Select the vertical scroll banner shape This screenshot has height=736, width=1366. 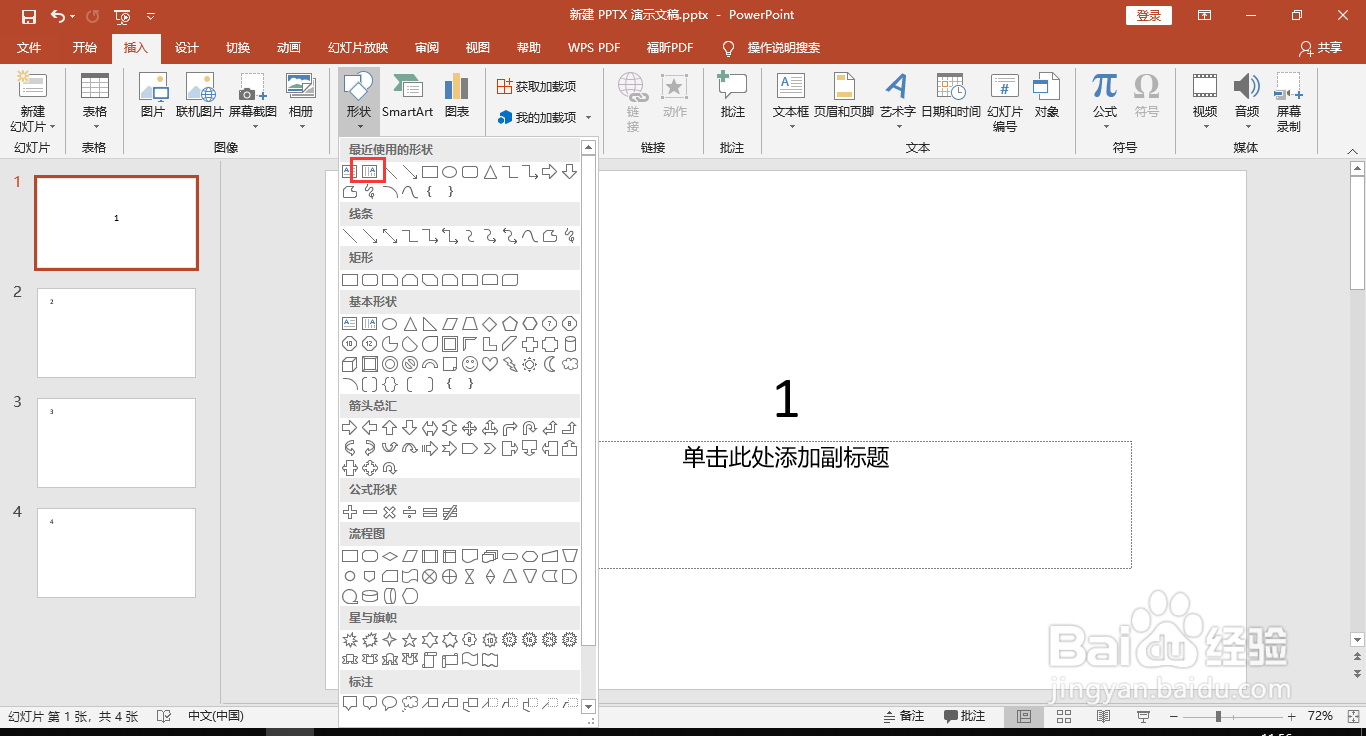[x=430, y=660]
